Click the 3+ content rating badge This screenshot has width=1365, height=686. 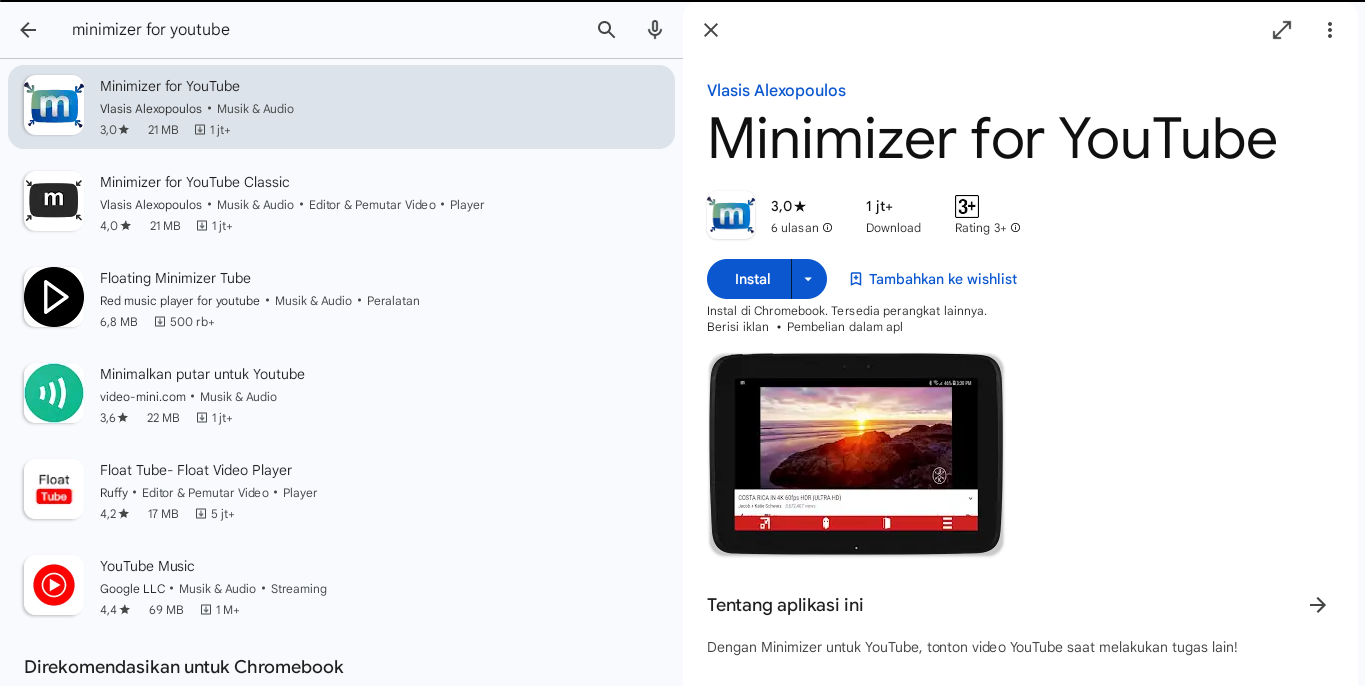966,206
